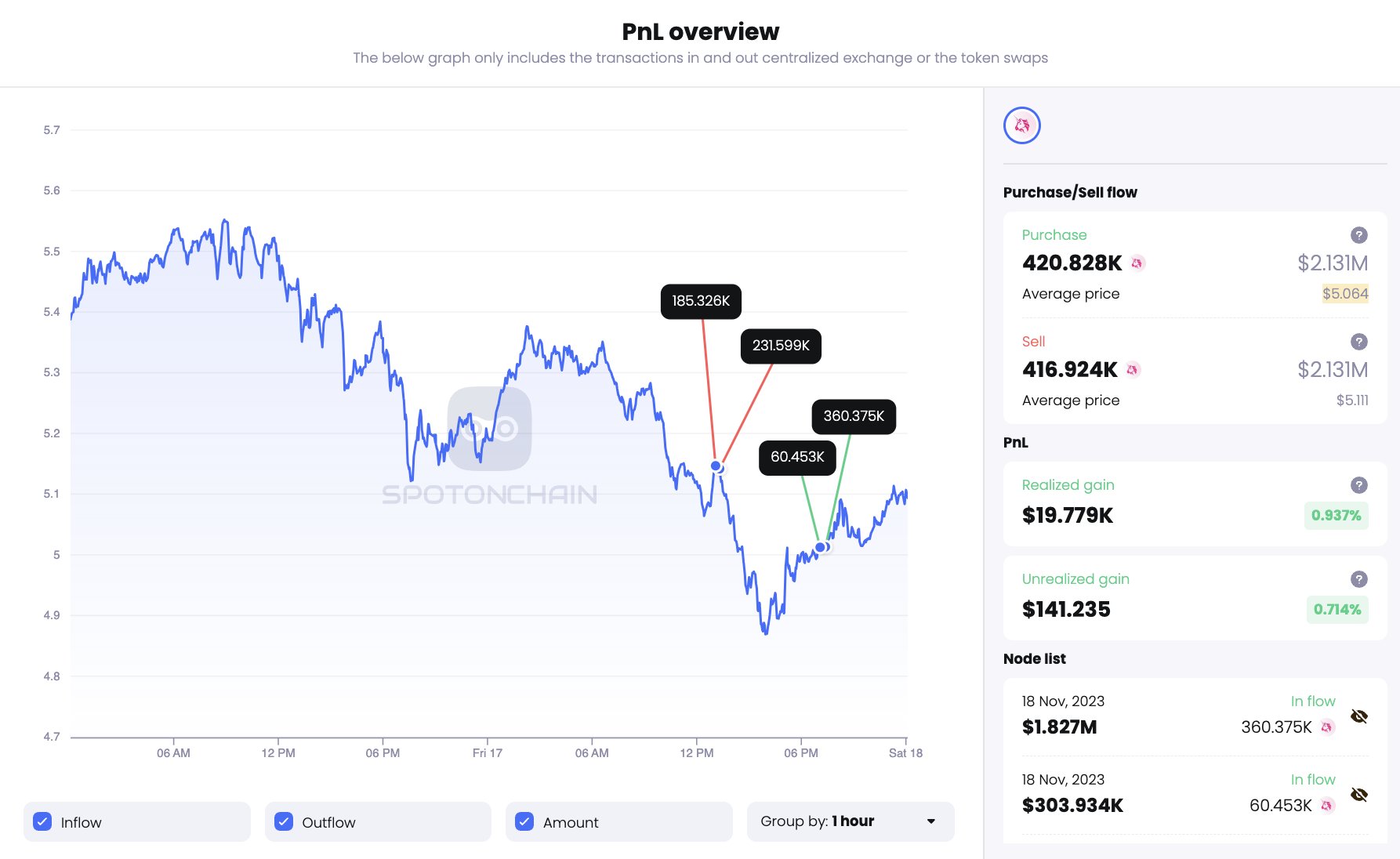The width and height of the screenshot is (1400, 859).
Task: Click the highlighted $5.064 average price
Action: pyautogui.click(x=1344, y=294)
